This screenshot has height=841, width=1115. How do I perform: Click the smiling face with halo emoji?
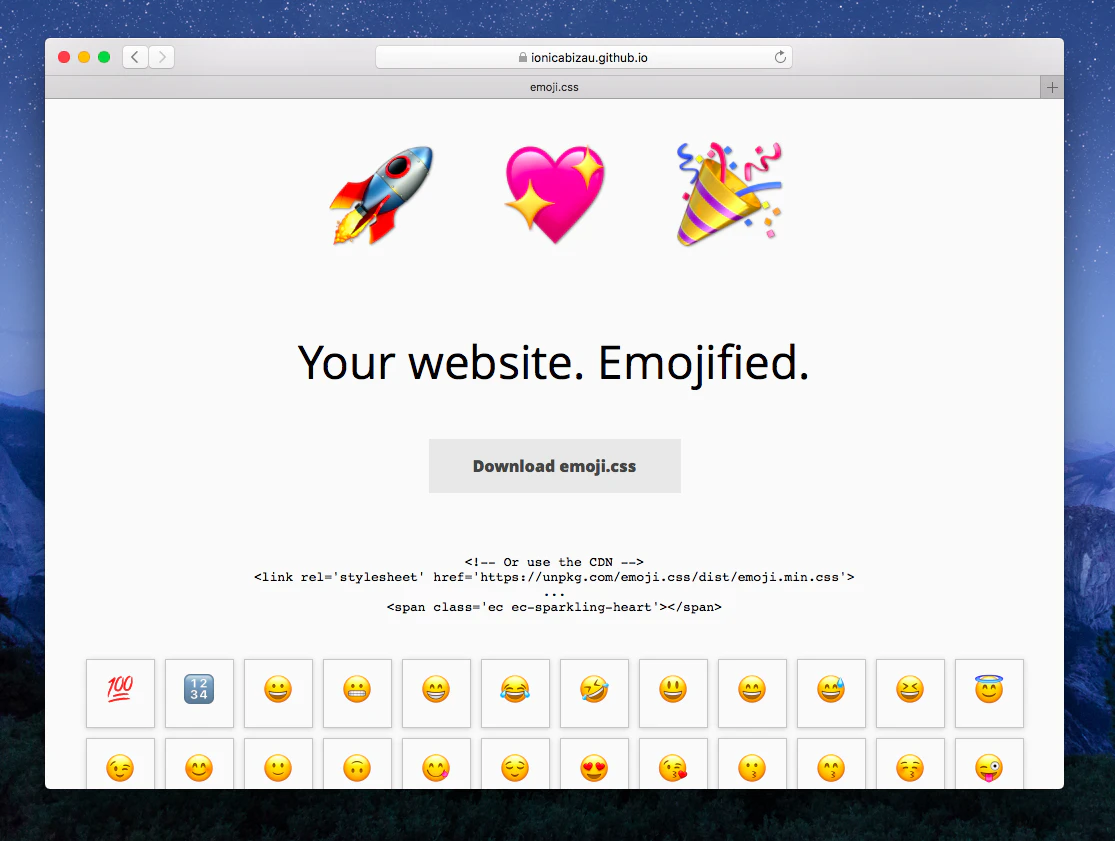(989, 693)
